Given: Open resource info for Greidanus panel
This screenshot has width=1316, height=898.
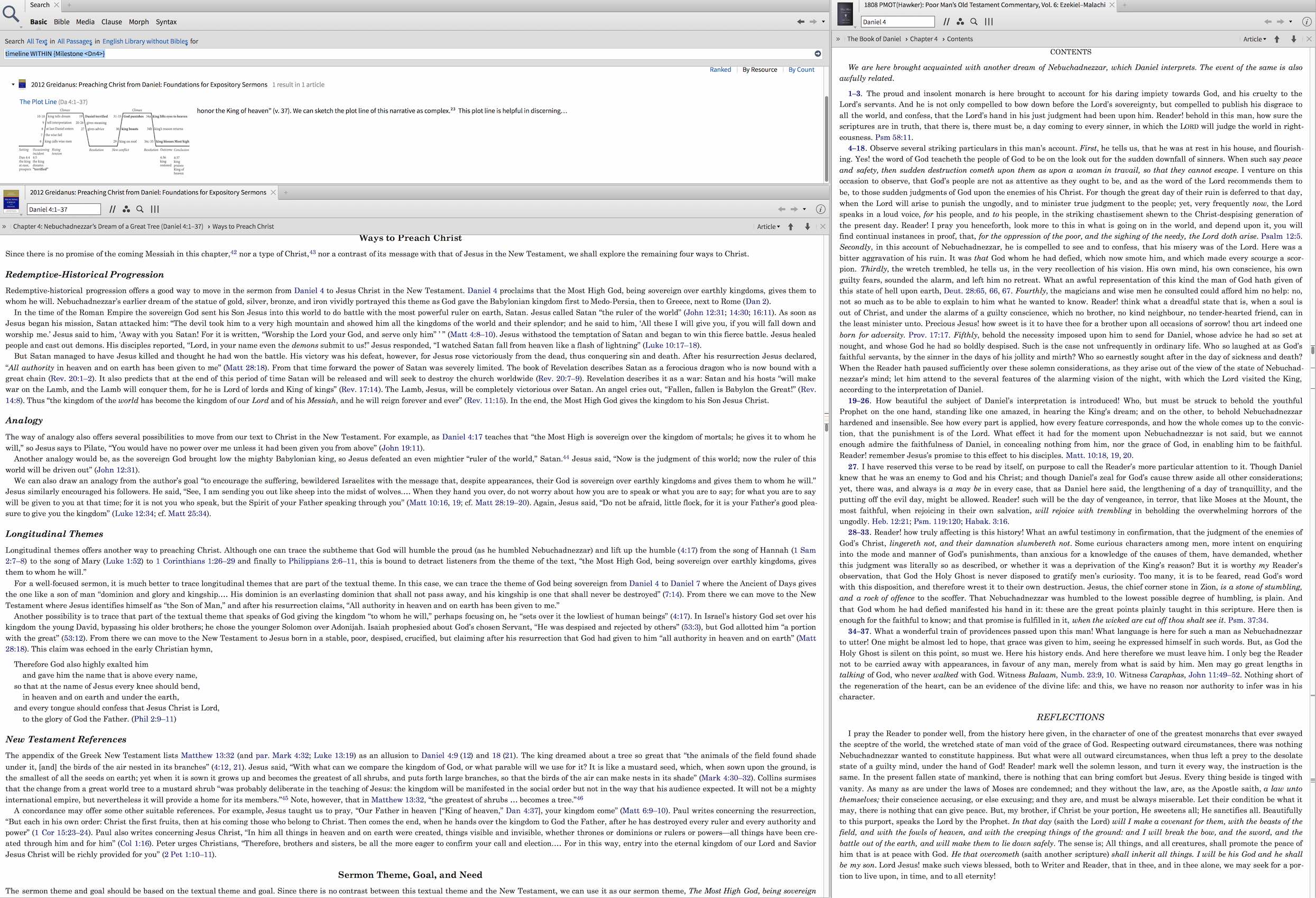Looking at the screenshot, I should (820, 209).
